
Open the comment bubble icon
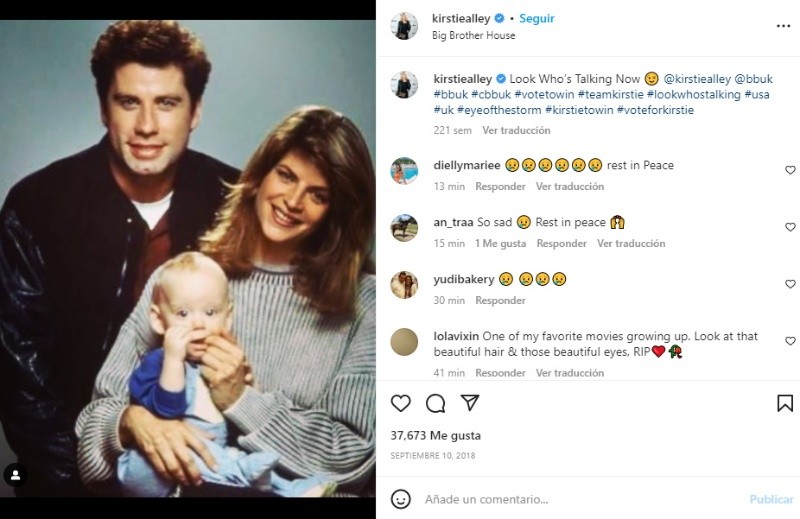click(x=435, y=403)
